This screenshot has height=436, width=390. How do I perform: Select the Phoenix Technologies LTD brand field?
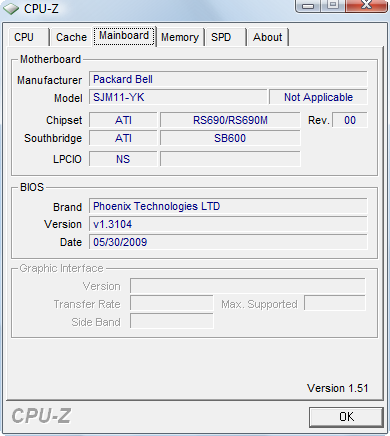coord(228,206)
